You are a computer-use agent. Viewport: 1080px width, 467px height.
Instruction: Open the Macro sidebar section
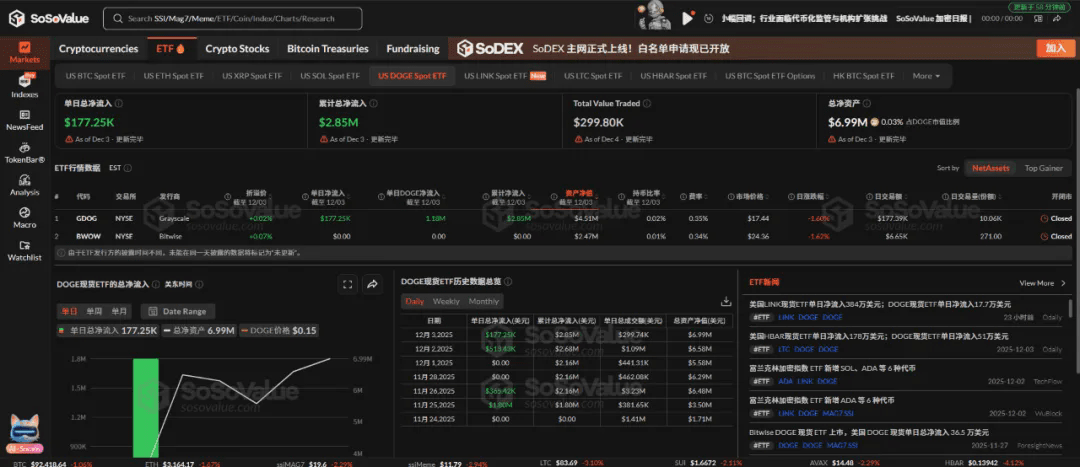point(24,218)
